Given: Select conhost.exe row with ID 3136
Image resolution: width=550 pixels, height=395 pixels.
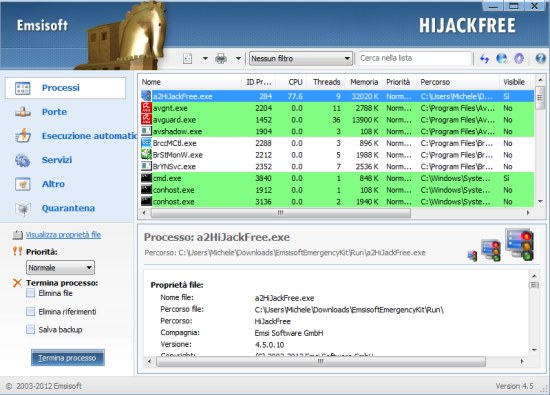Looking at the screenshot, I should (337, 201).
